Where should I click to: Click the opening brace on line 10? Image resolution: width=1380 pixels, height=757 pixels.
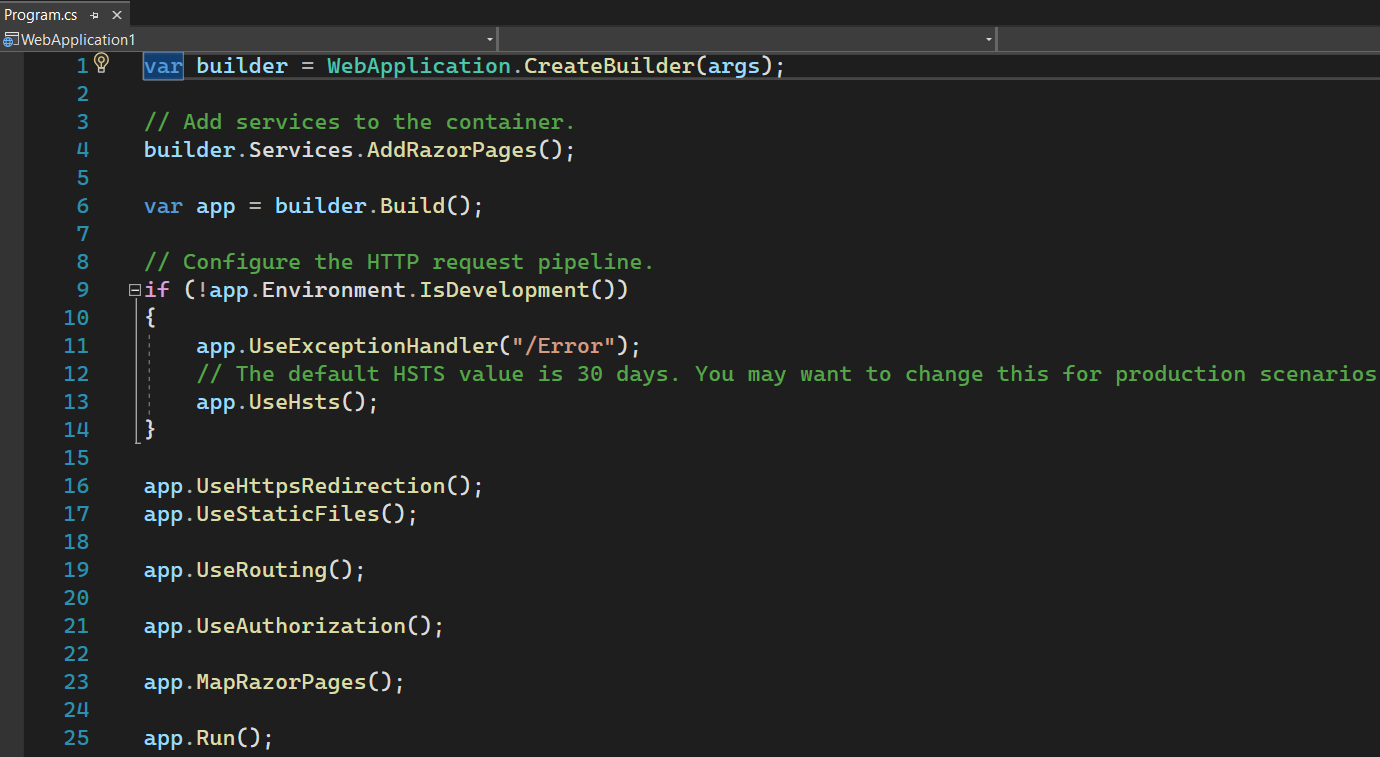(x=150, y=318)
